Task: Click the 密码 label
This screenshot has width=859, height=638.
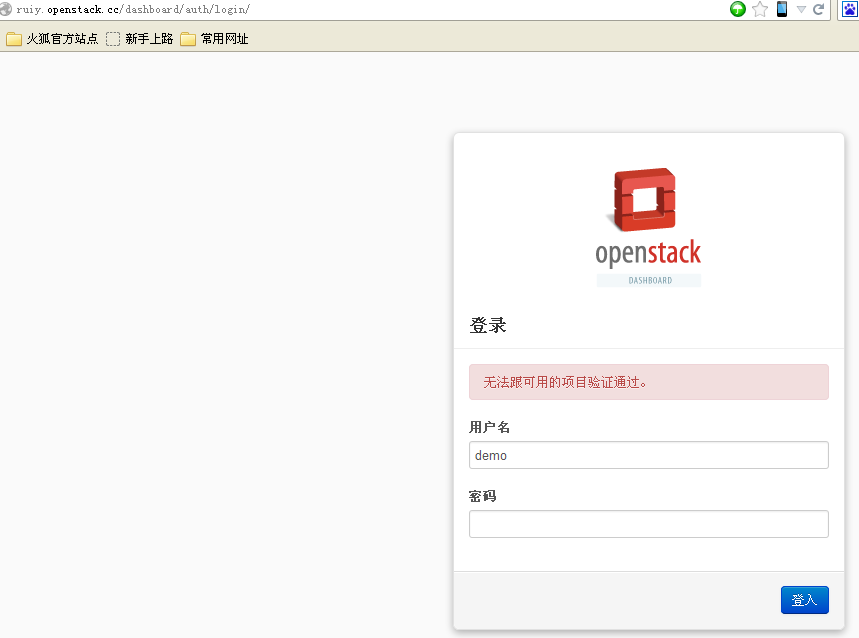Action: point(483,496)
